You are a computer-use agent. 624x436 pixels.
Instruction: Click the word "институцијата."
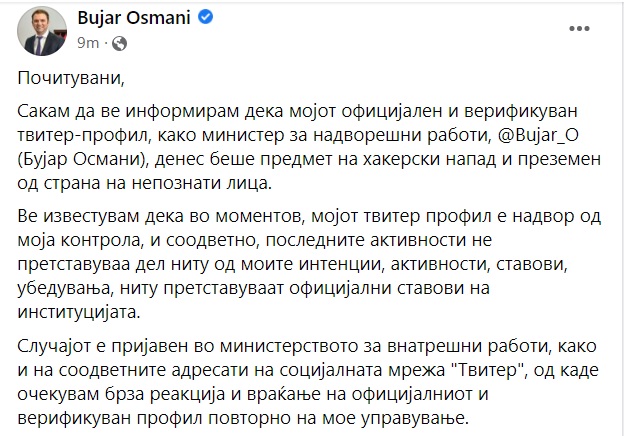[79, 311]
